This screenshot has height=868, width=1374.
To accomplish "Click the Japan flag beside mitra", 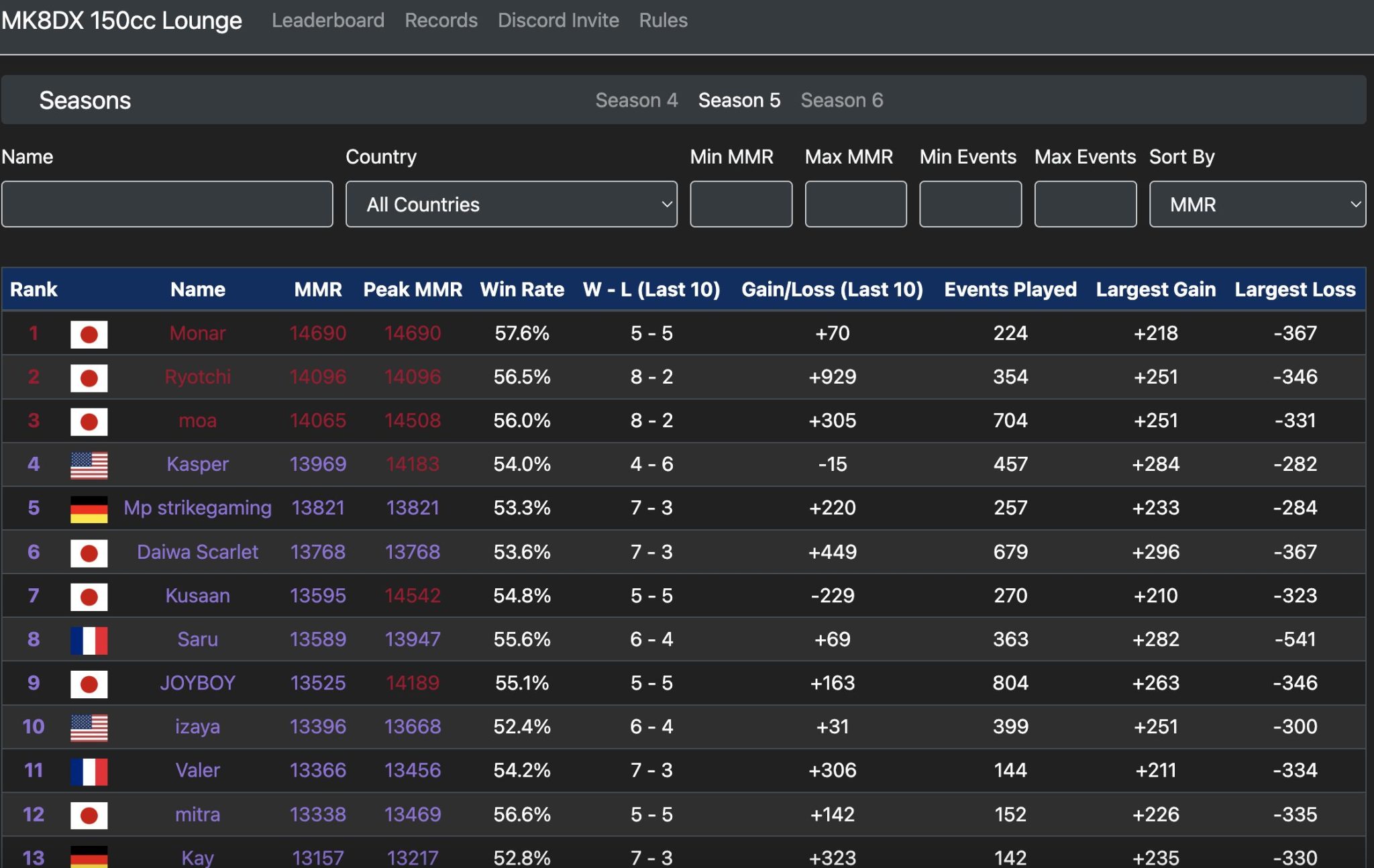I will (x=89, y=815).
